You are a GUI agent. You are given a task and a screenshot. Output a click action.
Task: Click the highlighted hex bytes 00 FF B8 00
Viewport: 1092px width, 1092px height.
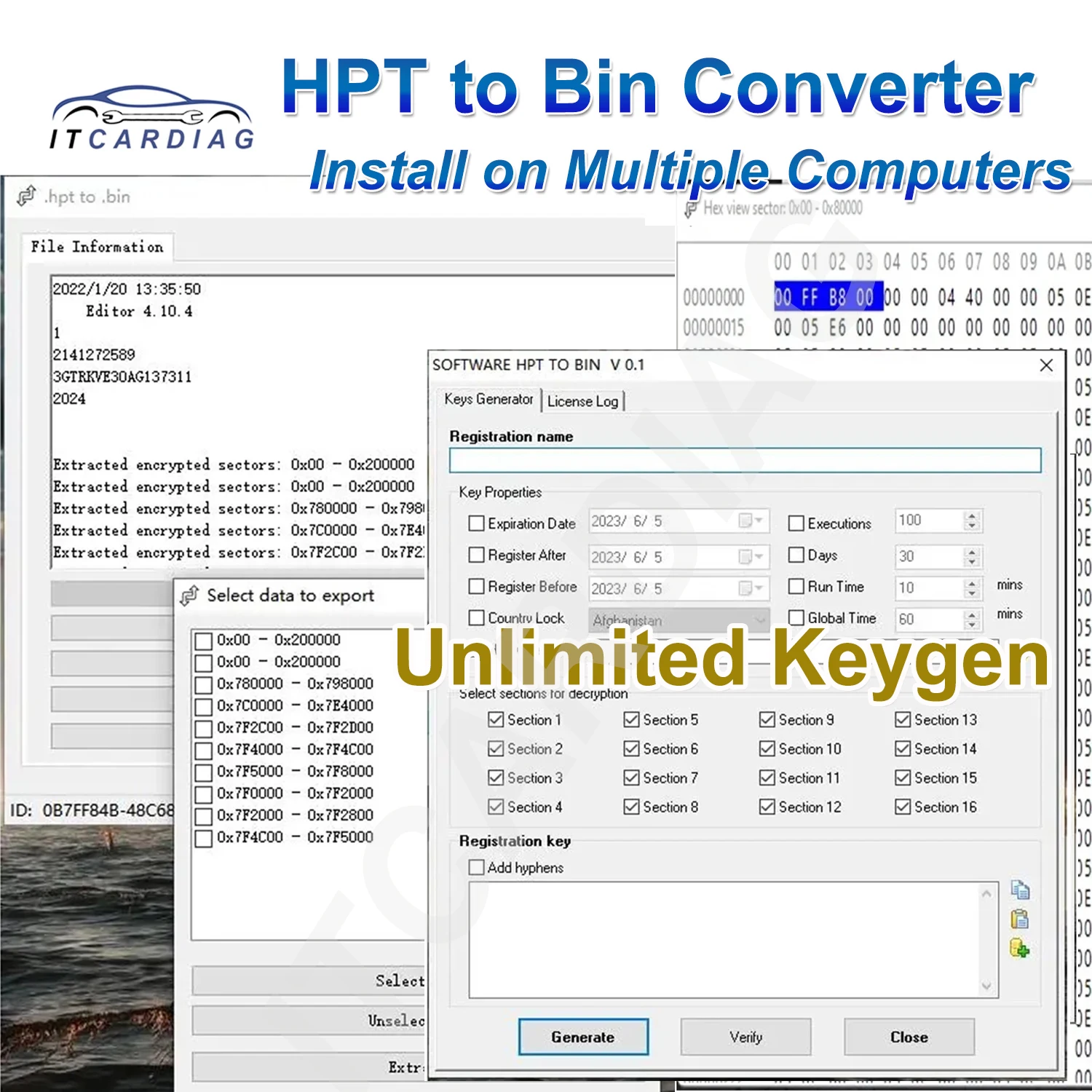point(828,297)
